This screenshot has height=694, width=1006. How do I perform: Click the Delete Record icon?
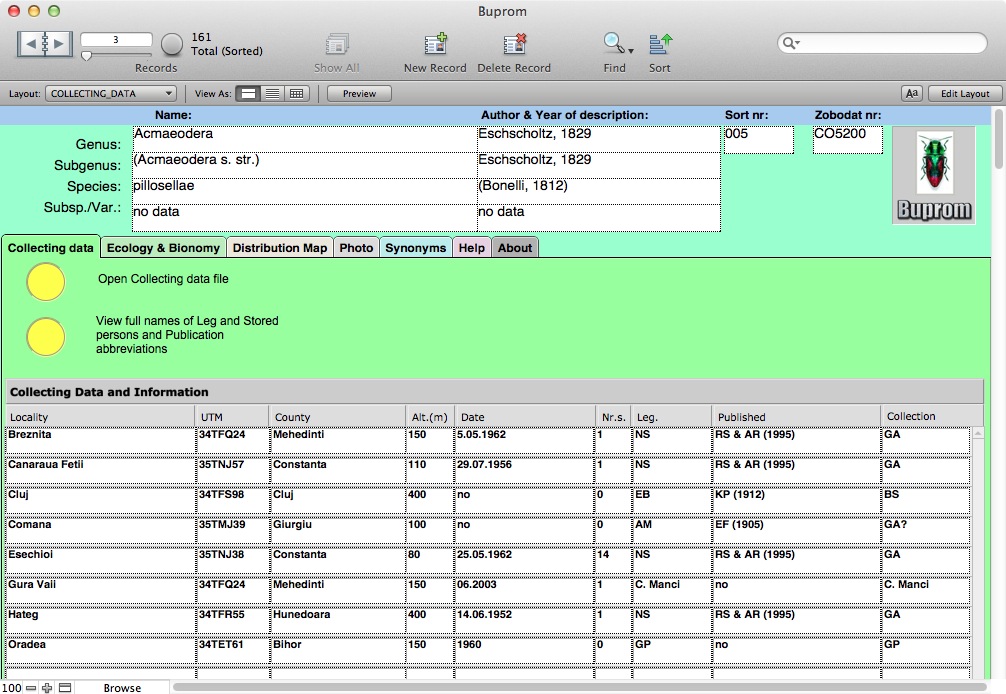point(514,45)
